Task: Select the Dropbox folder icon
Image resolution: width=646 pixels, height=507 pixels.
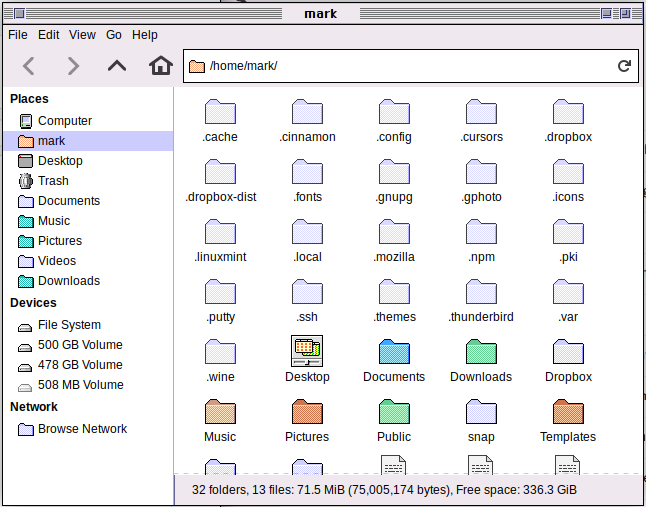Action: (x=568, y=352)
